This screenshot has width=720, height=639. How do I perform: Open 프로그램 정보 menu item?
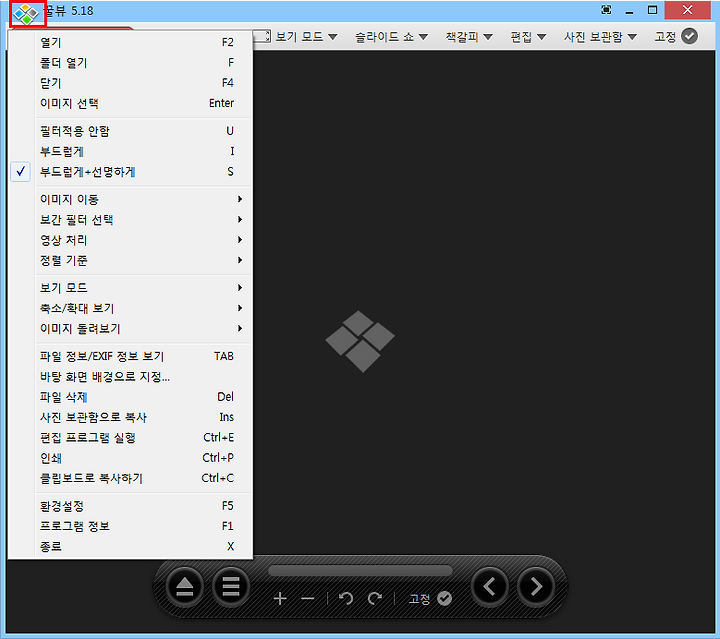pos(130,527)
